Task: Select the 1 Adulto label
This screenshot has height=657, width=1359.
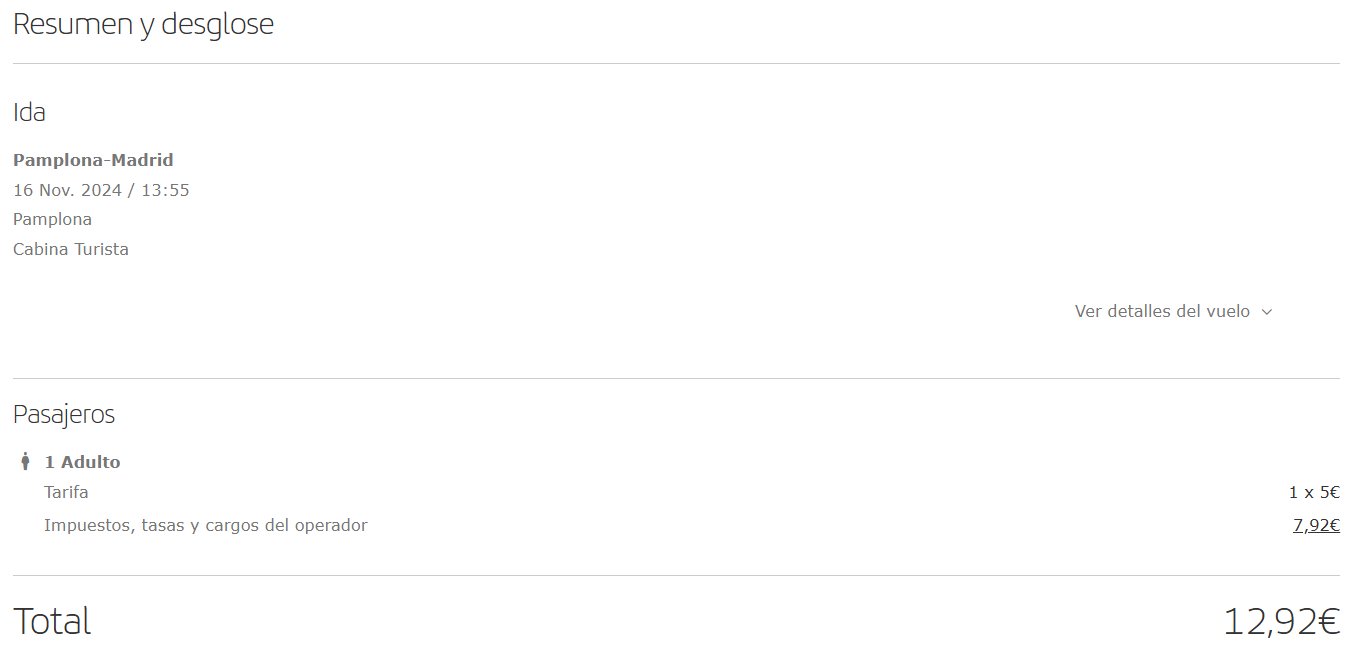Action: coord(82,462)
